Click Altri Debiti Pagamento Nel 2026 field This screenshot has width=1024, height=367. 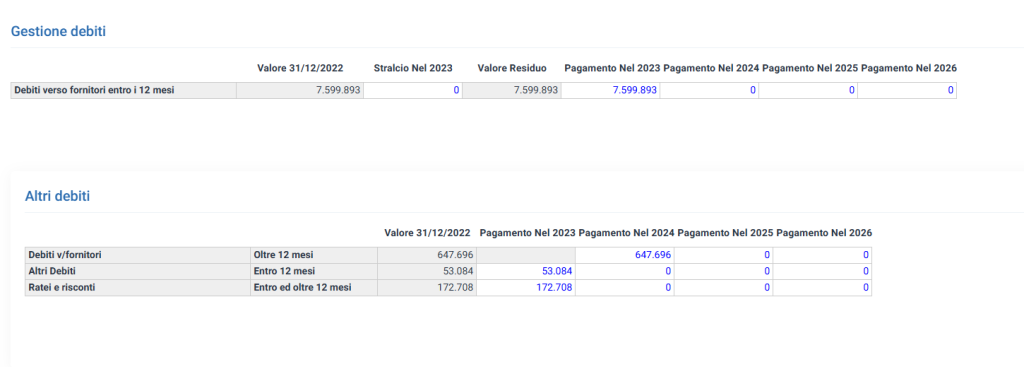click(x=822, y=271)
